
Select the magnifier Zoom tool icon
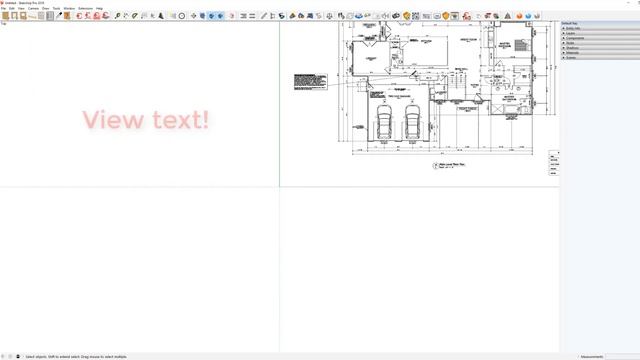coord(118,16)
